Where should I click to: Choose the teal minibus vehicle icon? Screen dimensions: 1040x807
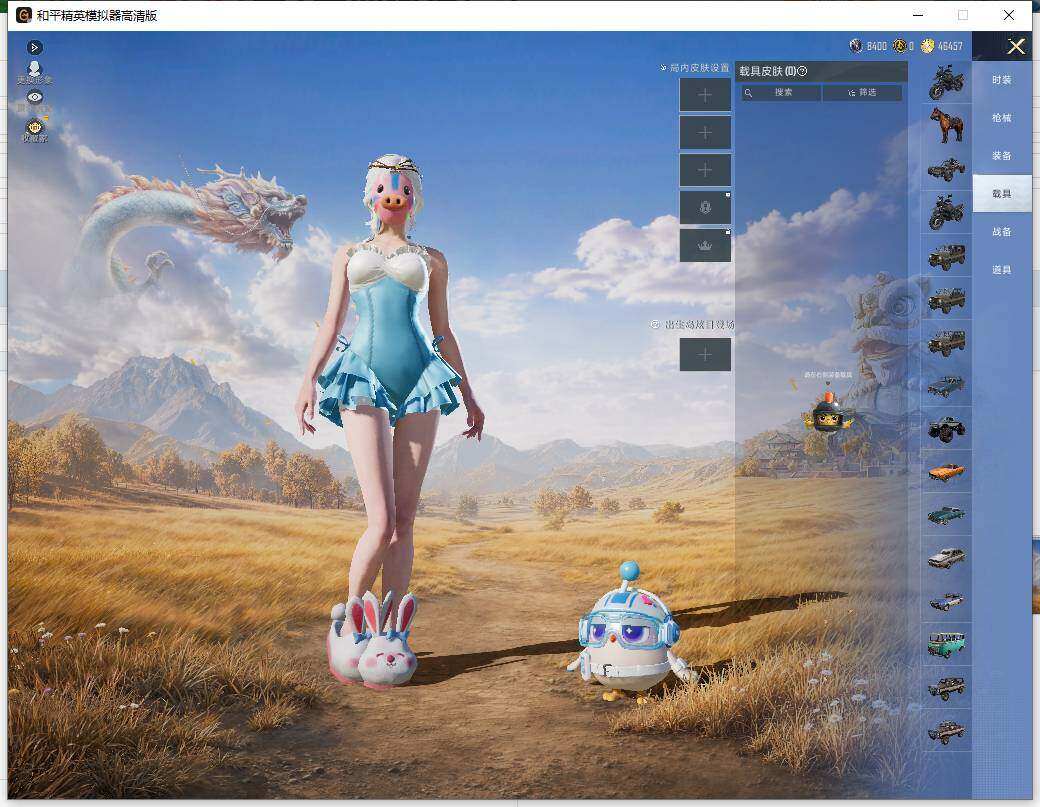946,645
